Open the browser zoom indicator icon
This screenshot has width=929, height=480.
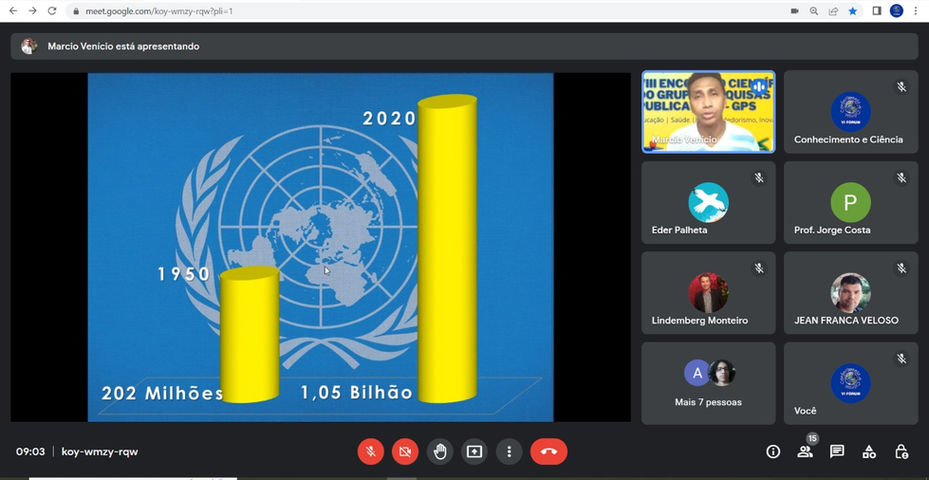click(x=814, y=11)
